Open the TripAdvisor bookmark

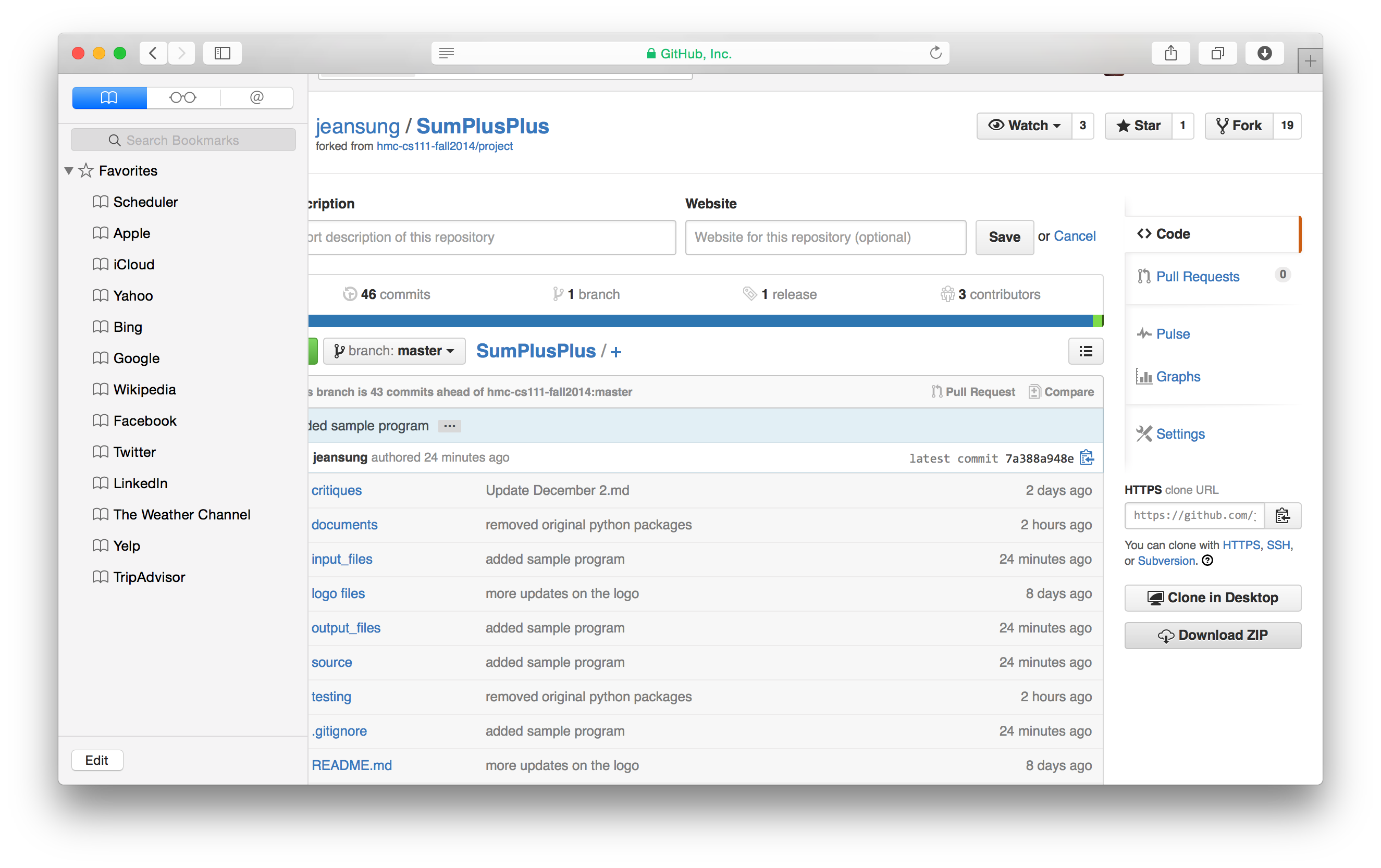pos(149,577)
